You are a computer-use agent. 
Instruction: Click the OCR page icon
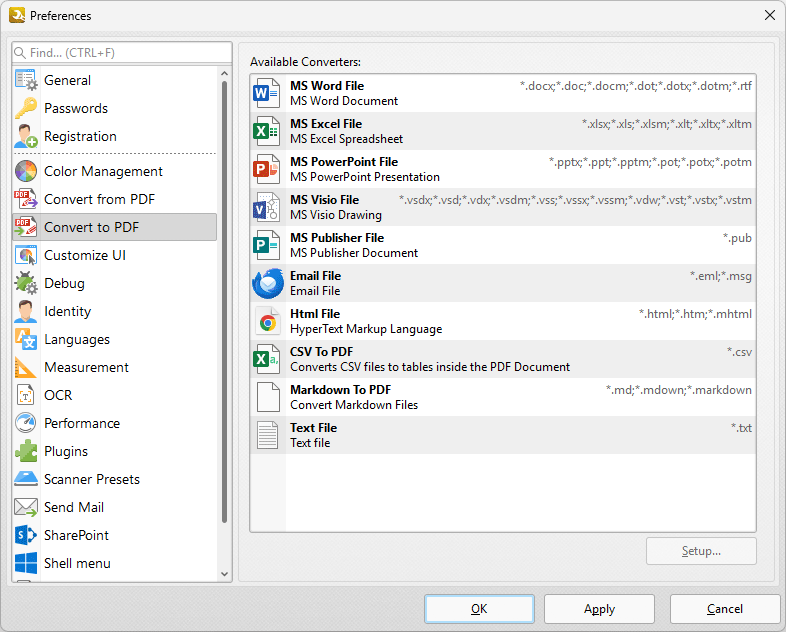pos(26,395)
